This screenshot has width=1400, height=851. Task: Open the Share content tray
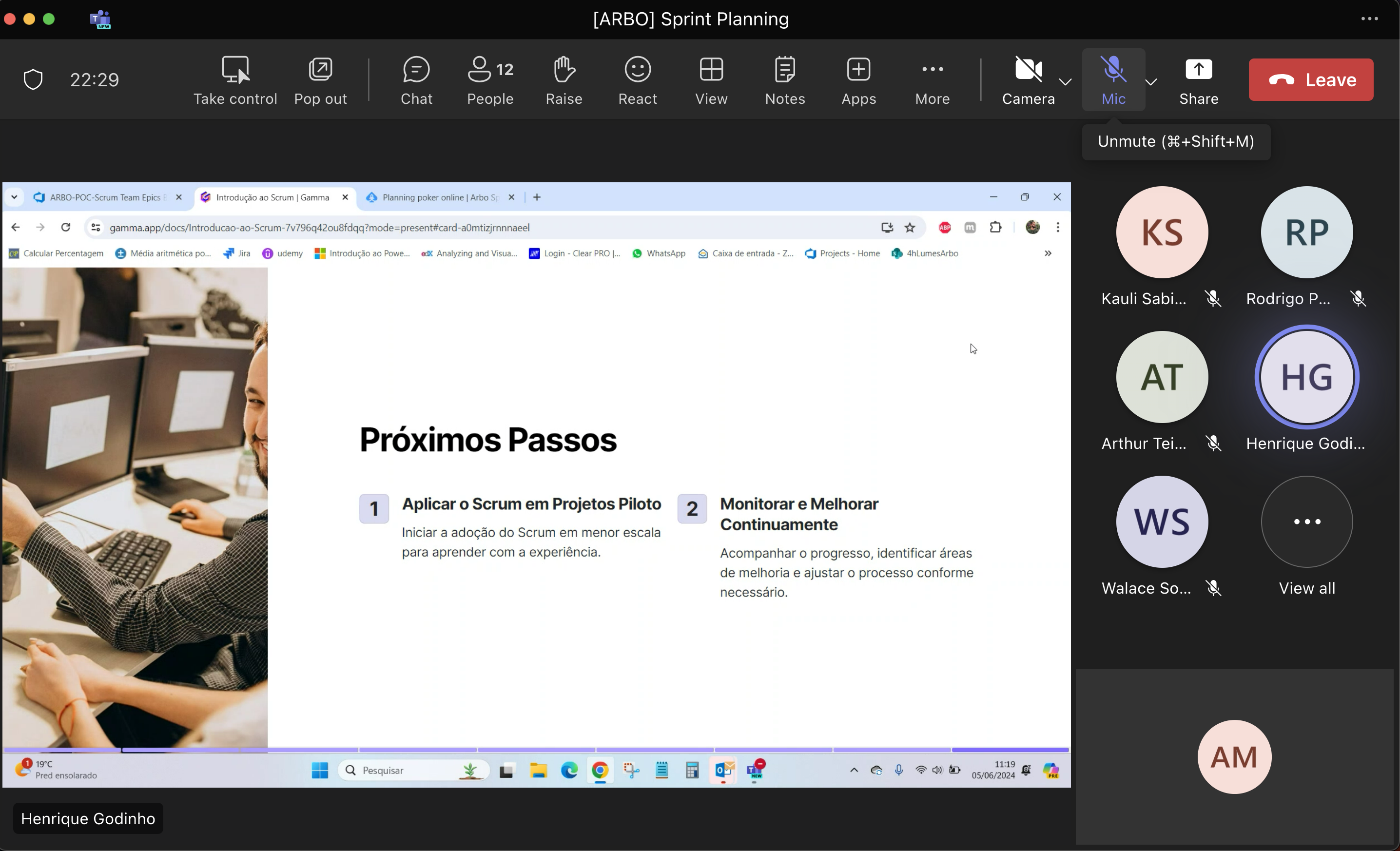click(x=1198, y=79)
